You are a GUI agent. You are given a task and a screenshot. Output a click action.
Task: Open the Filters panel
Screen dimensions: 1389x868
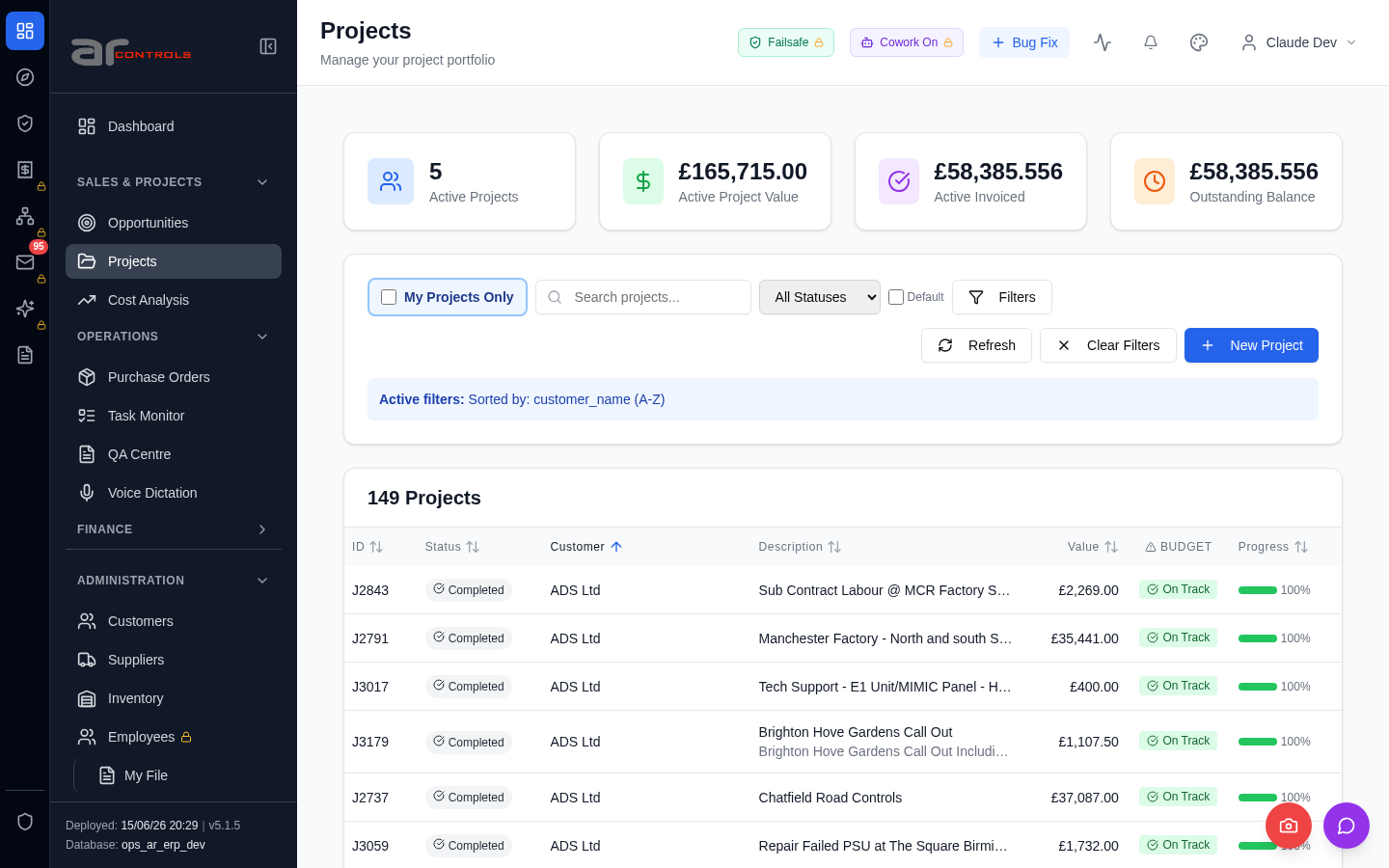1002,297
